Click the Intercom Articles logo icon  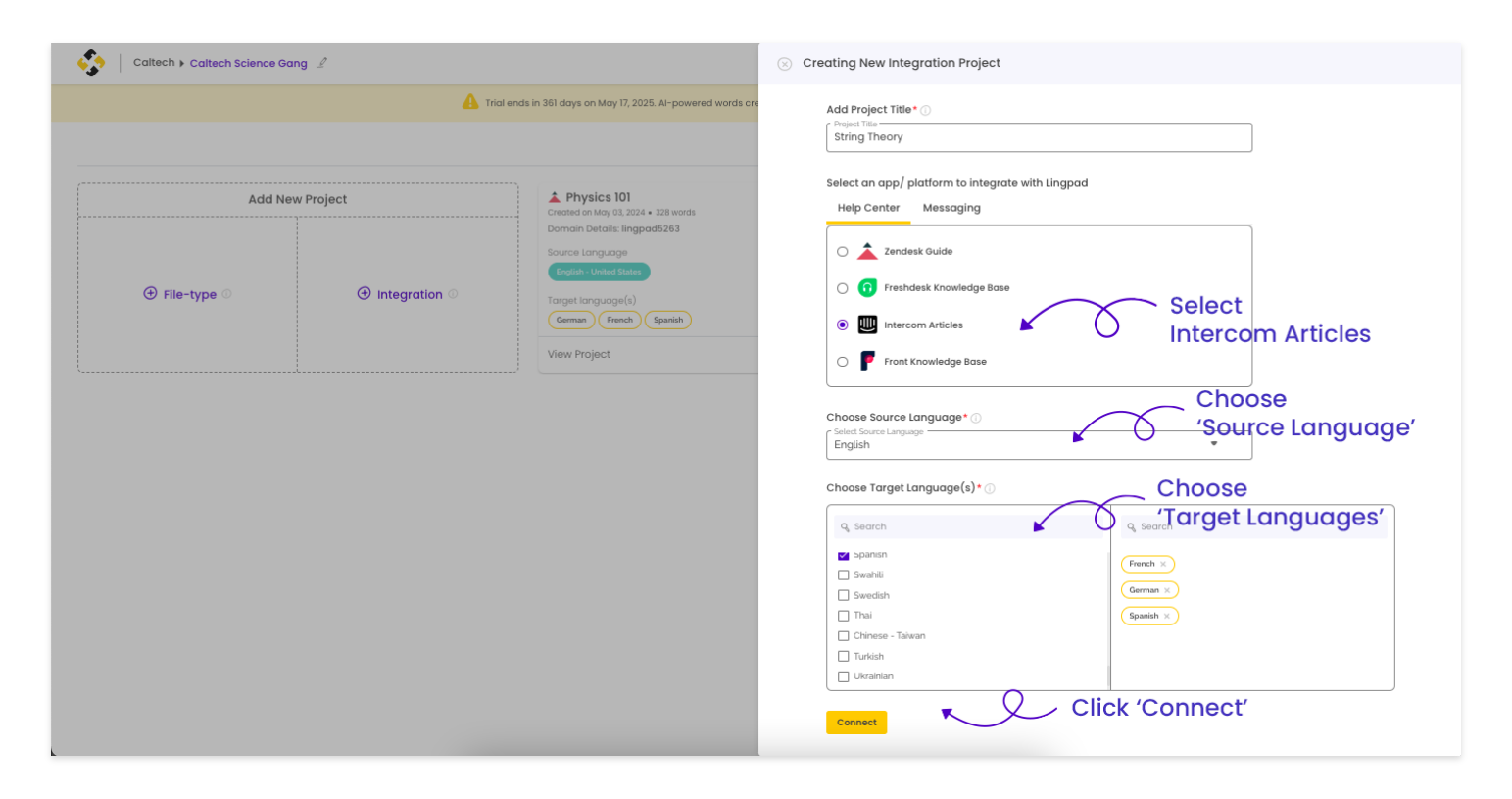(867, 325)
